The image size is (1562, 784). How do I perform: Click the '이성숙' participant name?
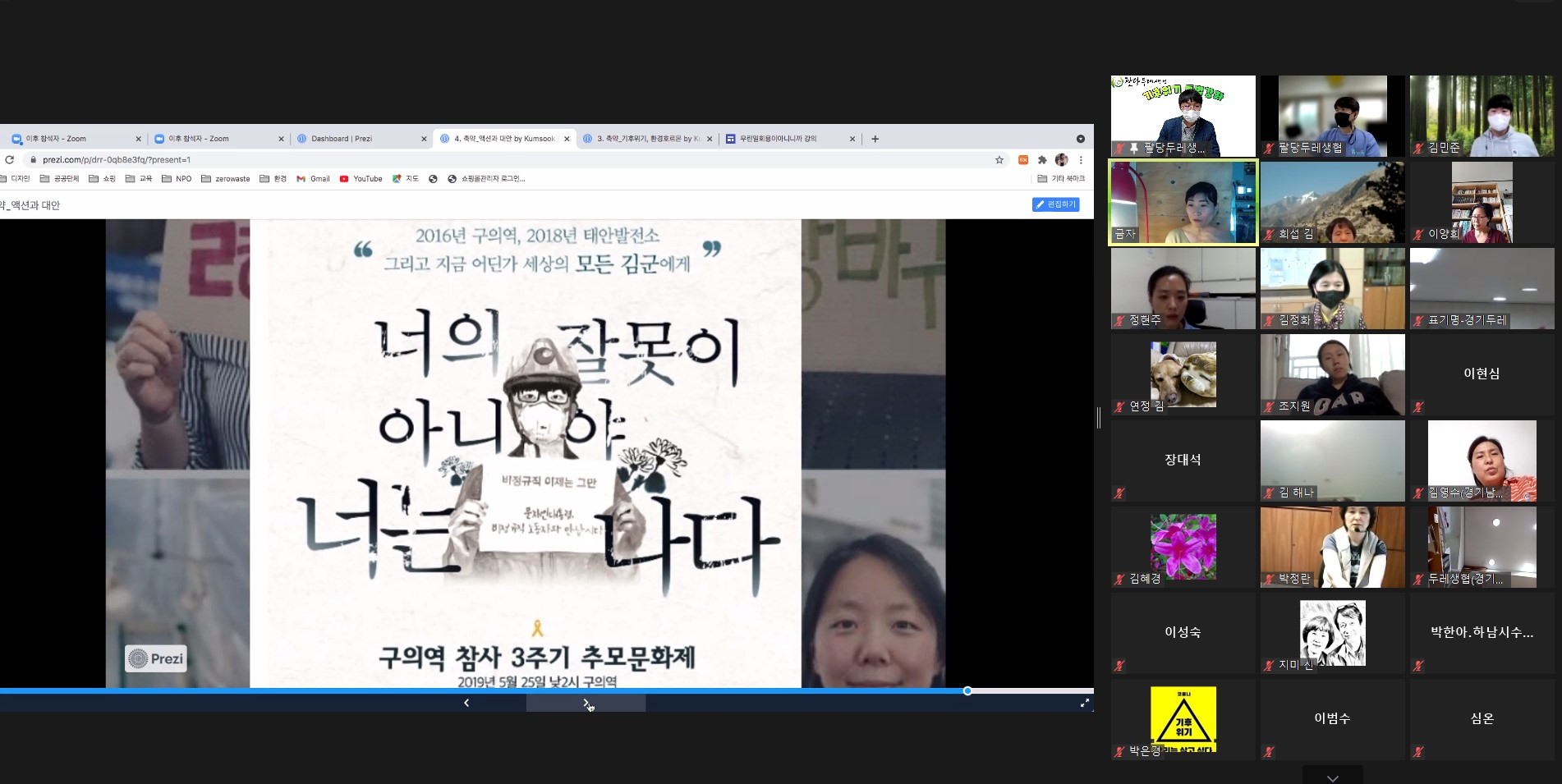point(1183,632)
